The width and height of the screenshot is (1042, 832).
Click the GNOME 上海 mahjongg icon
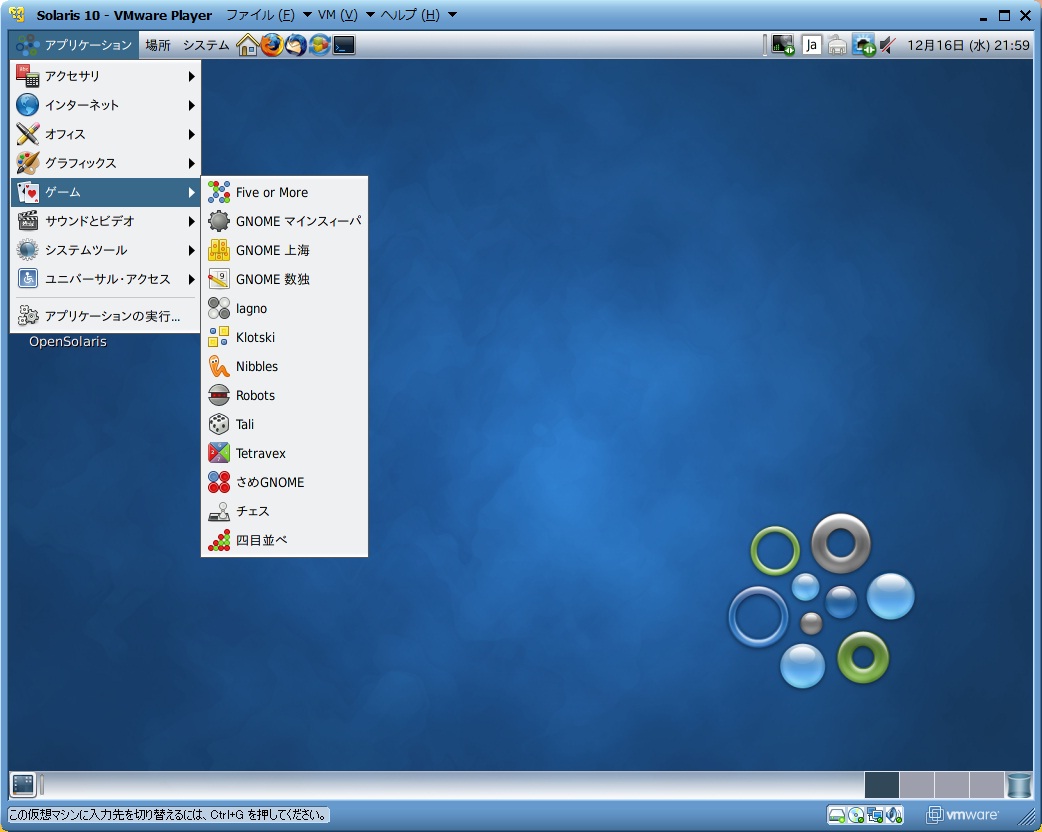(x=219, y=251)
